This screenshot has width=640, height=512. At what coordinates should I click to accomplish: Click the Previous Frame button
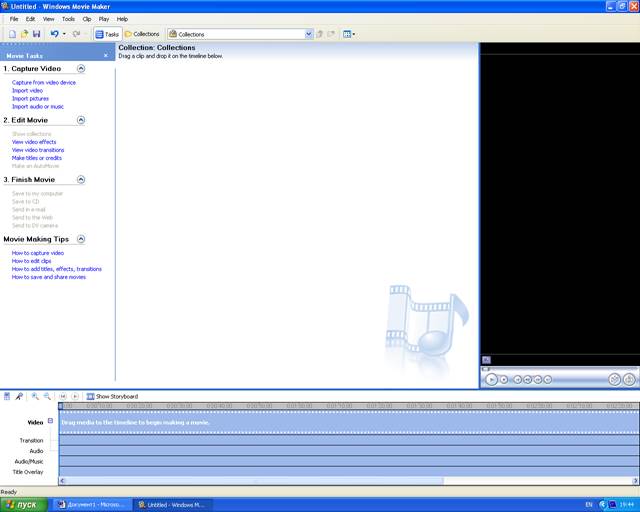pyautogui.click(x=527, y=380)
